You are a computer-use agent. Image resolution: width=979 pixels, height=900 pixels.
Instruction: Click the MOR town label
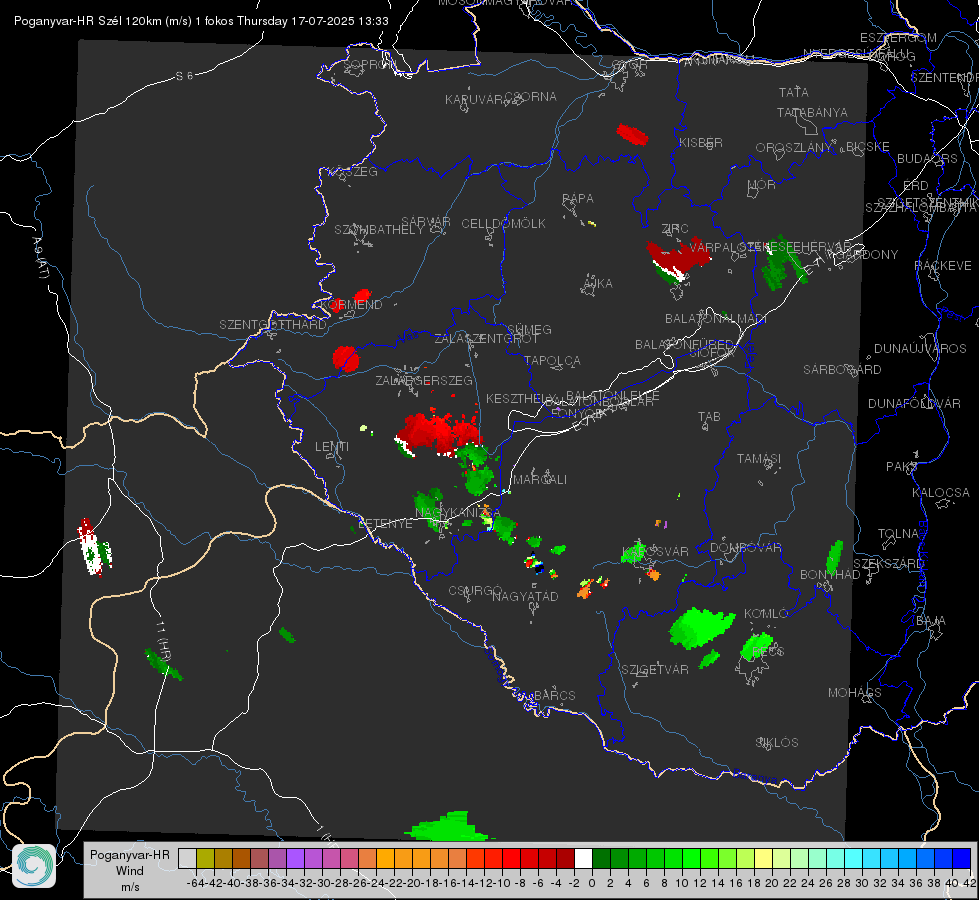tap(762, 184)
